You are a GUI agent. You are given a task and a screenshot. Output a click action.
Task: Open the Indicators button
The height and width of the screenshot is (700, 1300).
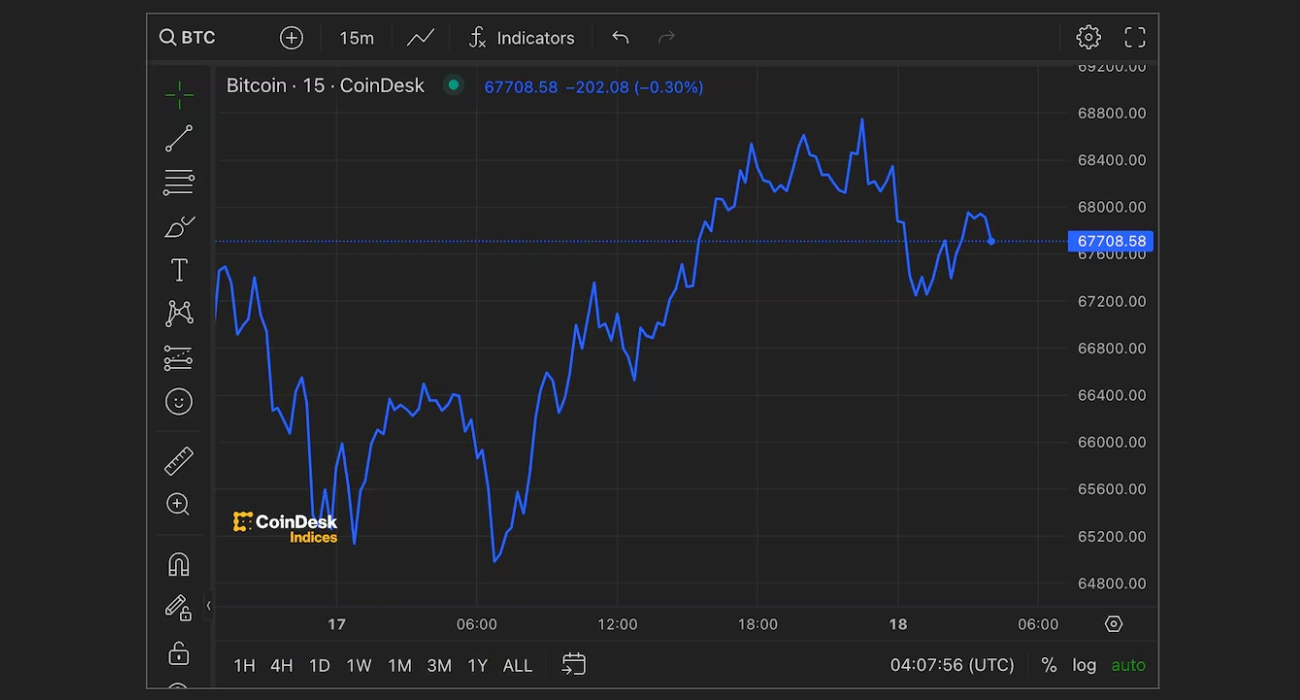coord(522,38)
